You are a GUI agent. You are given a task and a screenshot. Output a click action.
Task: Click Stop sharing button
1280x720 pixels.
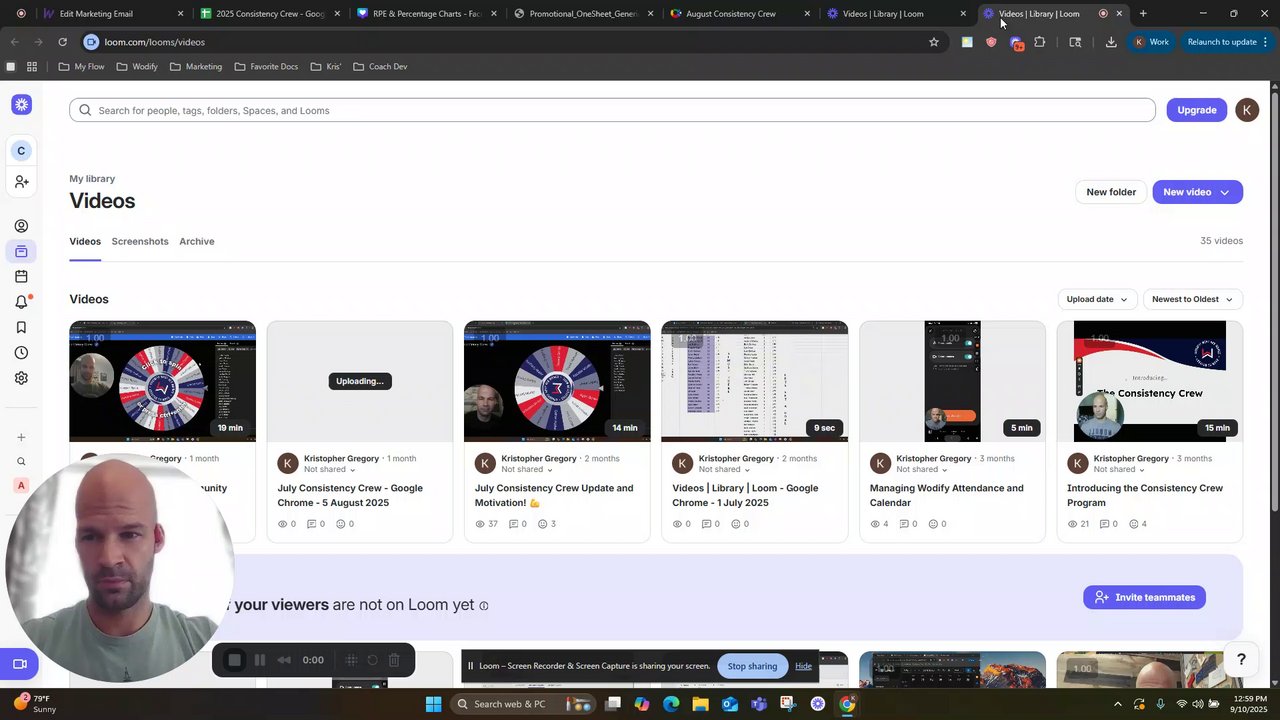[752, 666]
